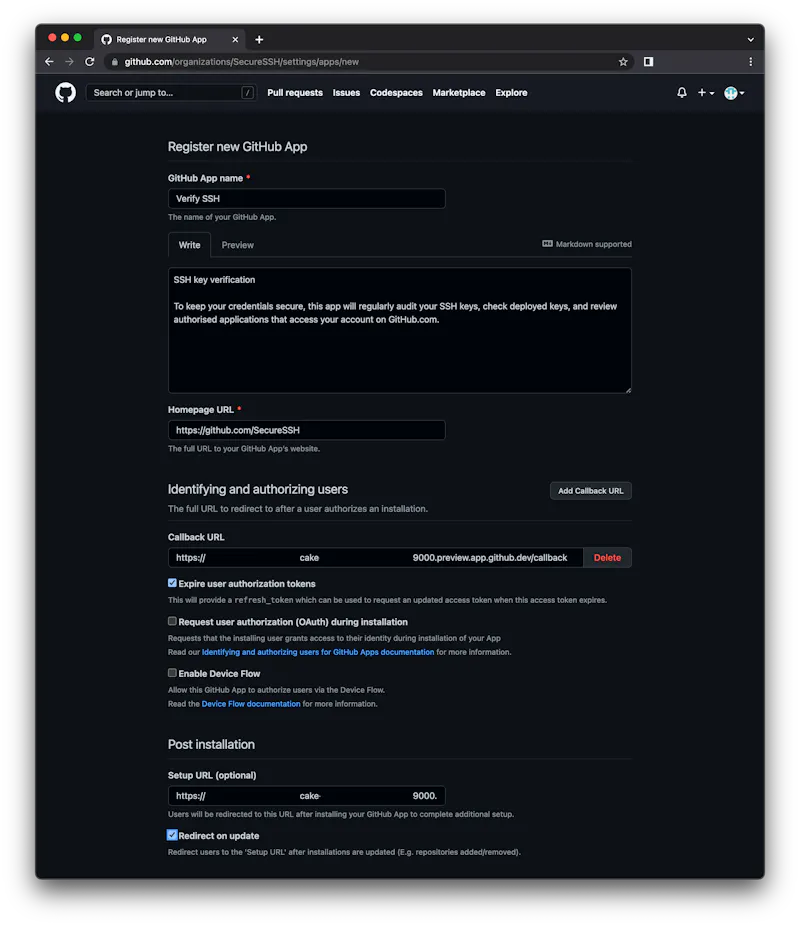
Task: Open Marketplace in navigation
Action: tap(459, 93)
